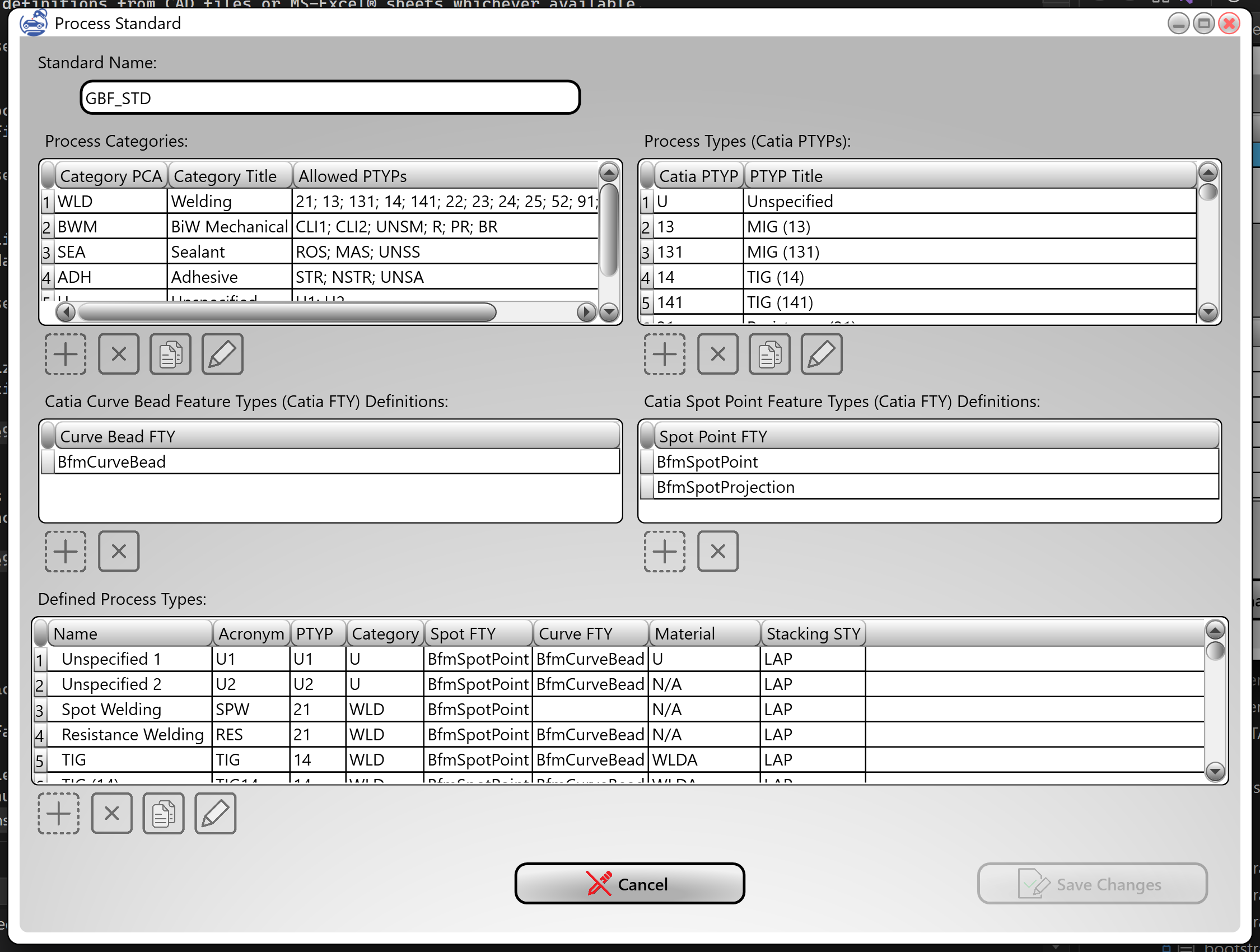Select the BWM BiW Mechanical row

coord(320,226)
